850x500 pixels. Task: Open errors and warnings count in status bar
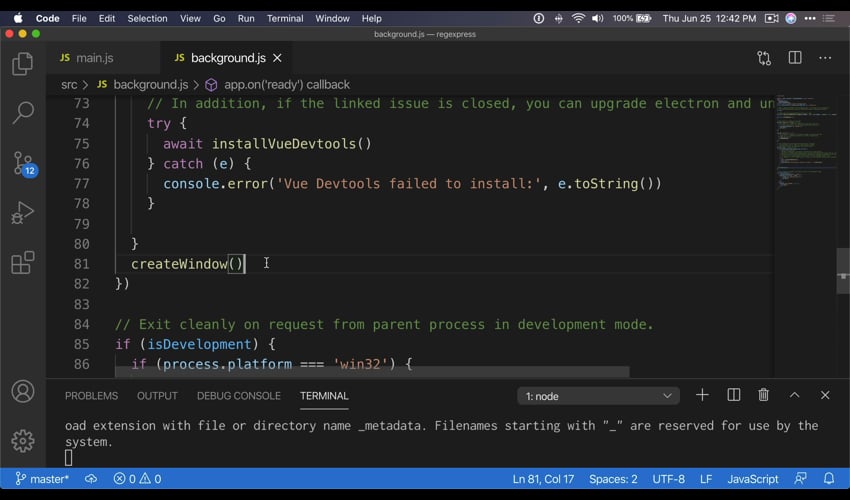[137, 479]
